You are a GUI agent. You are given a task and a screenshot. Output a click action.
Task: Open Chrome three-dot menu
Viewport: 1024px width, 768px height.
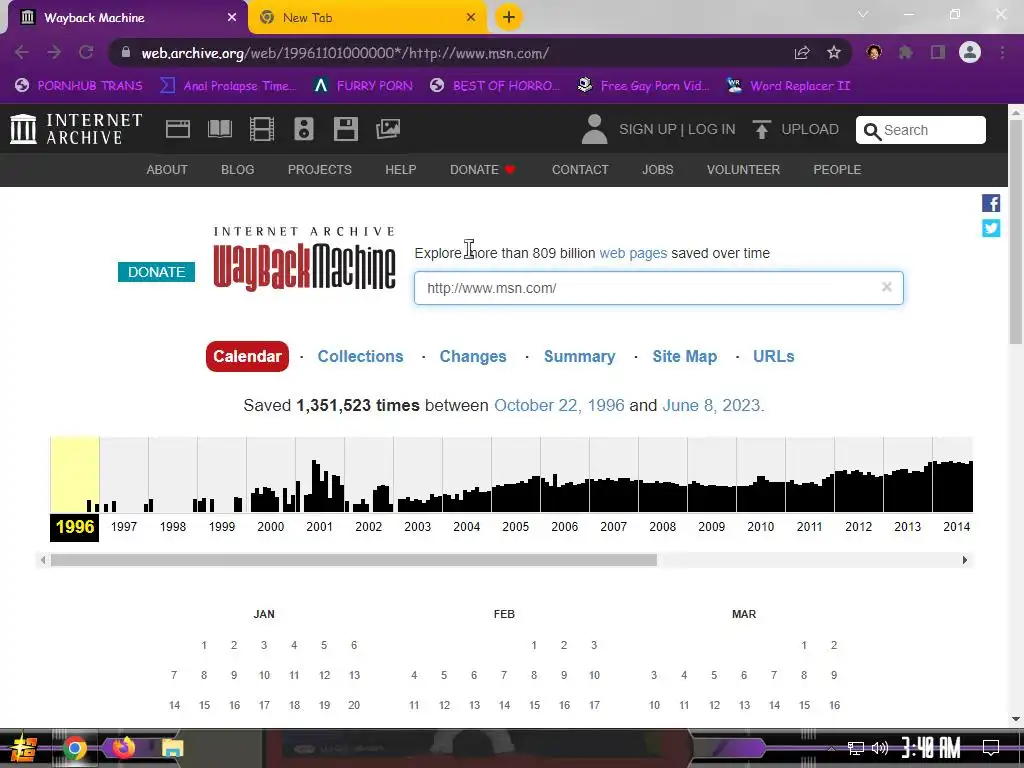coord(1002,52)
